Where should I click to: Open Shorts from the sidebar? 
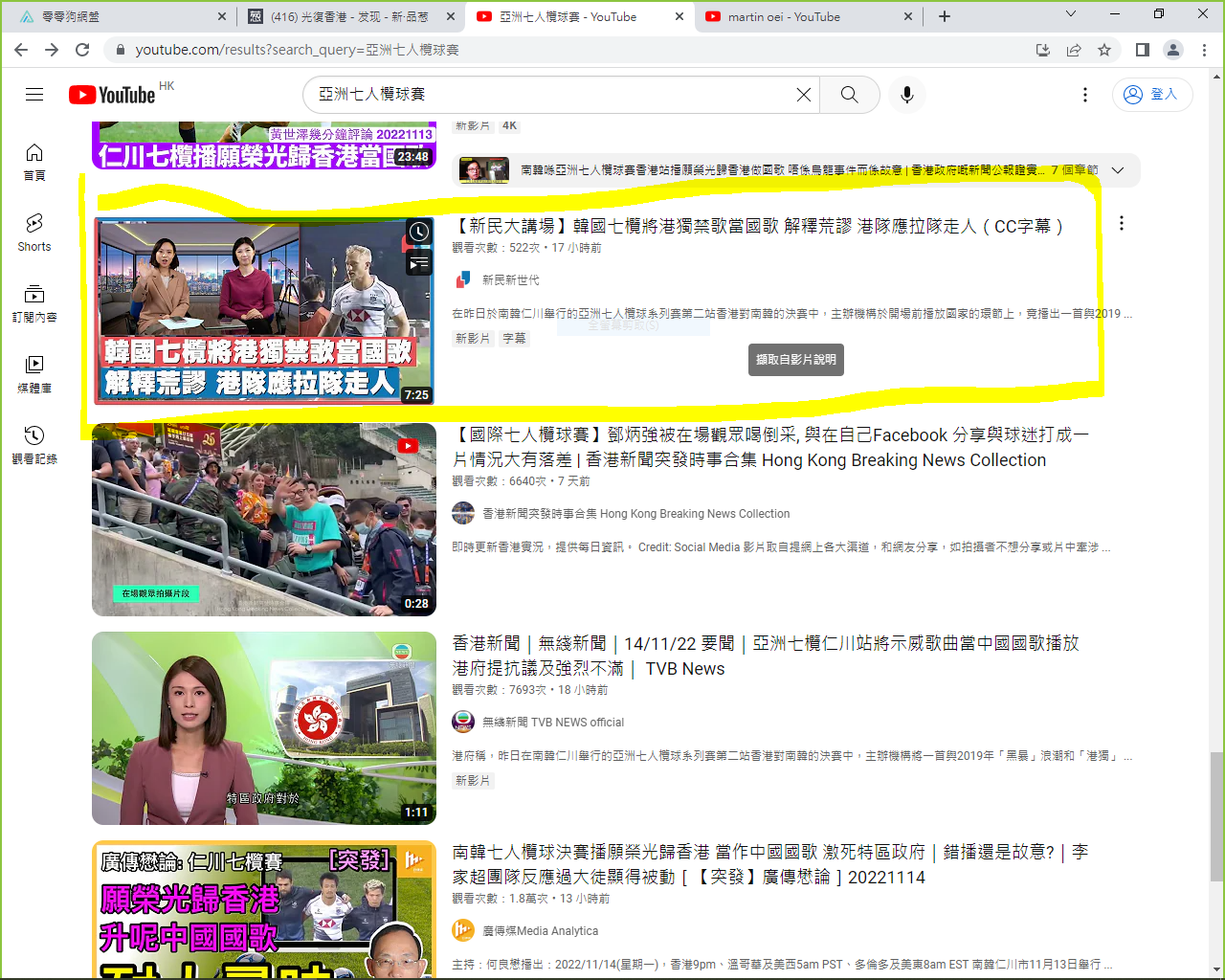point(34,233)
